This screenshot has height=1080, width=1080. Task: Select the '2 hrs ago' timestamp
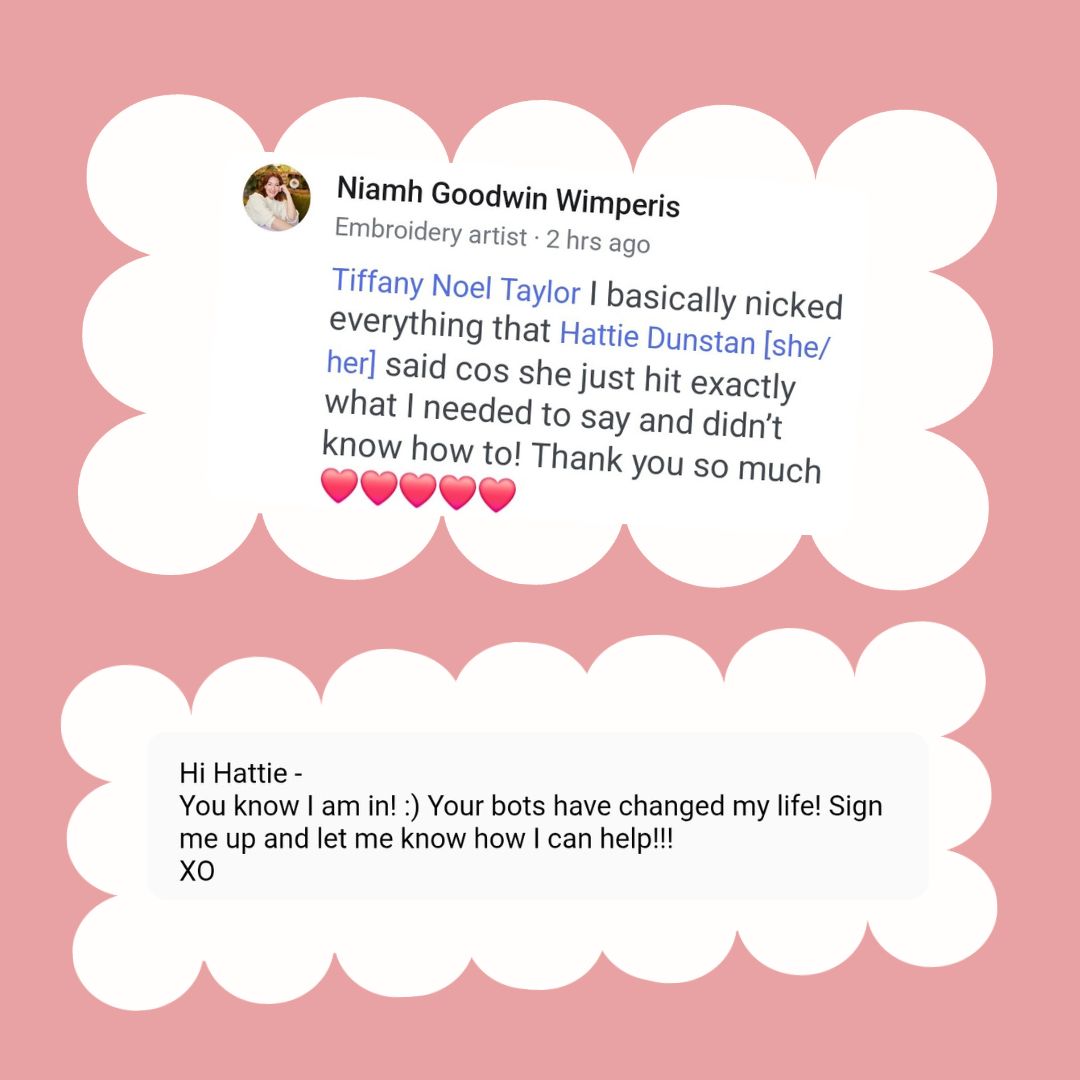pos(598,241)
